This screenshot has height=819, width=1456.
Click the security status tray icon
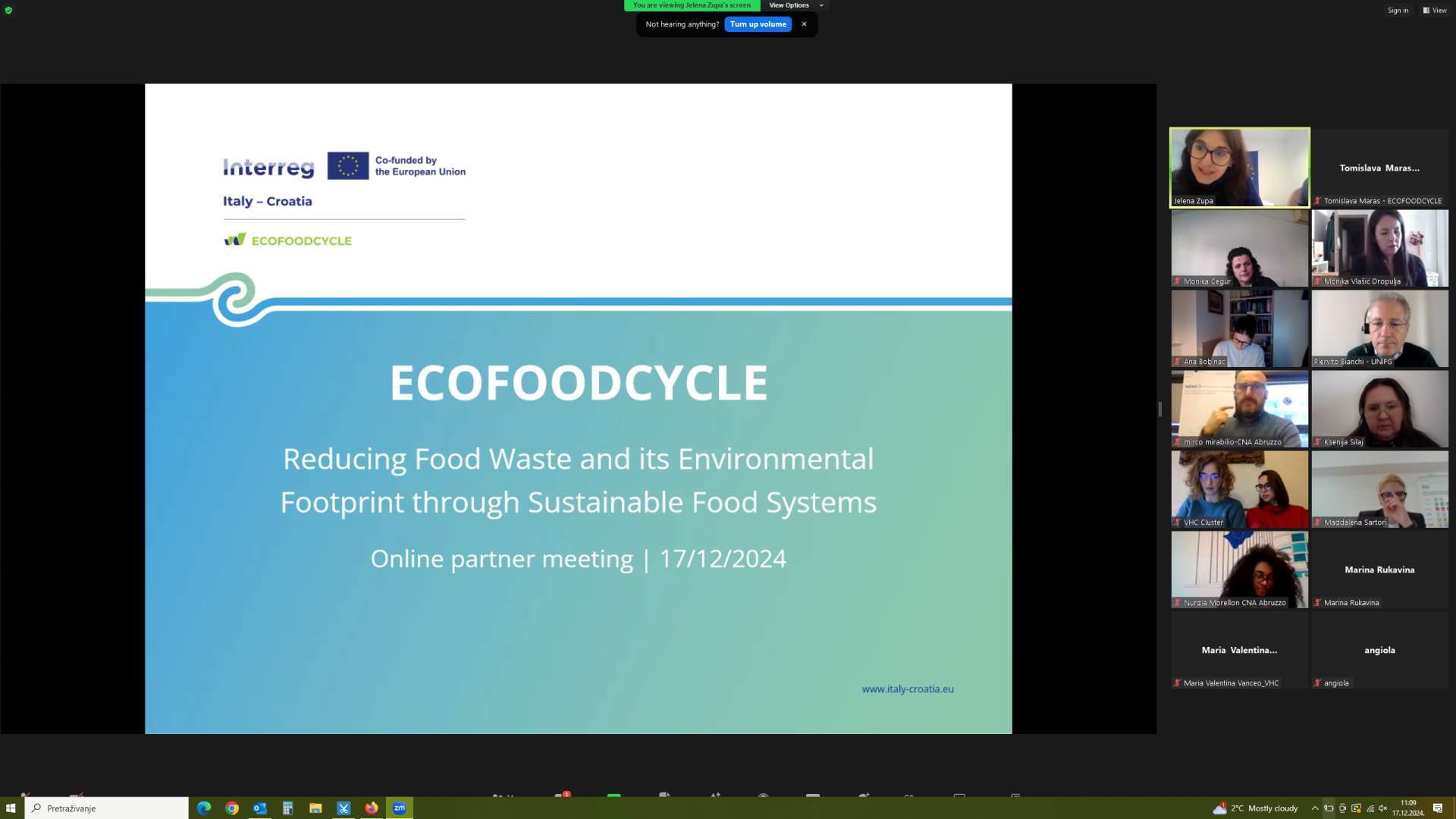point(1356,808)
